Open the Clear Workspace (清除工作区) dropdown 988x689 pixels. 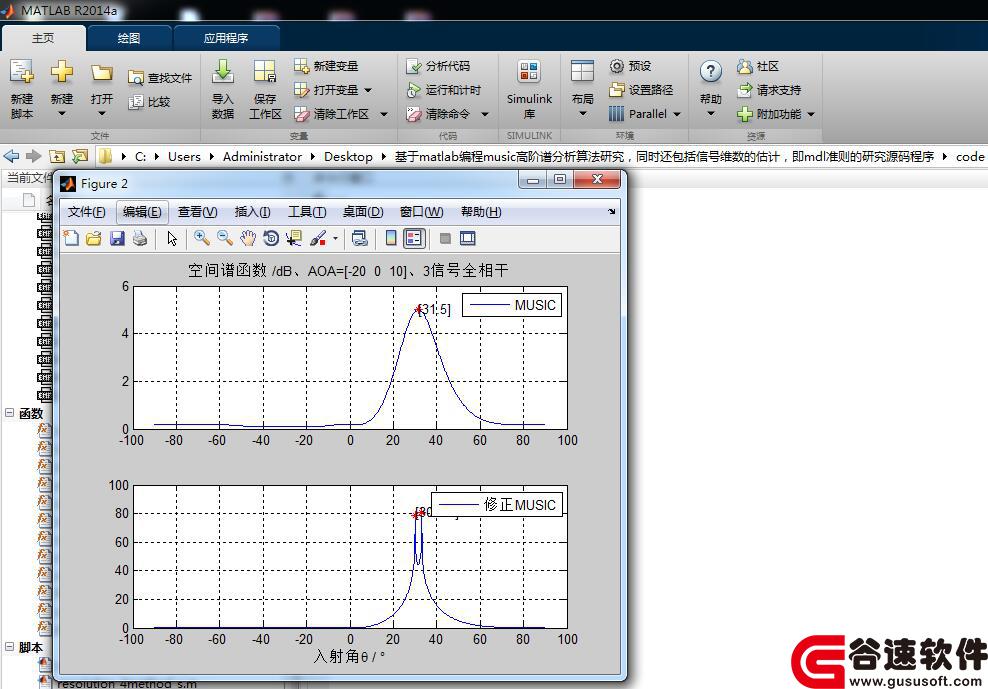(x=384, y=114)
